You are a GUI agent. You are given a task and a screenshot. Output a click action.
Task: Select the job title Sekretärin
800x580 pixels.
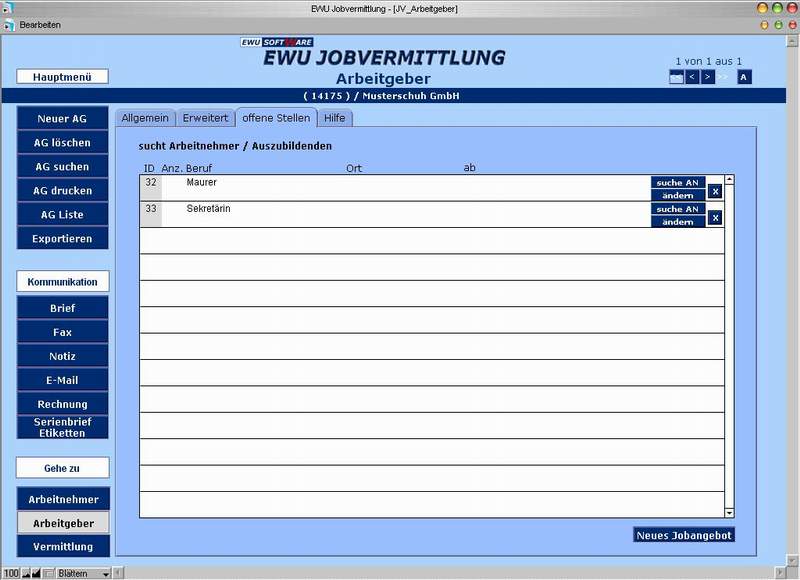pyautogui.click(x=208, y=209)
